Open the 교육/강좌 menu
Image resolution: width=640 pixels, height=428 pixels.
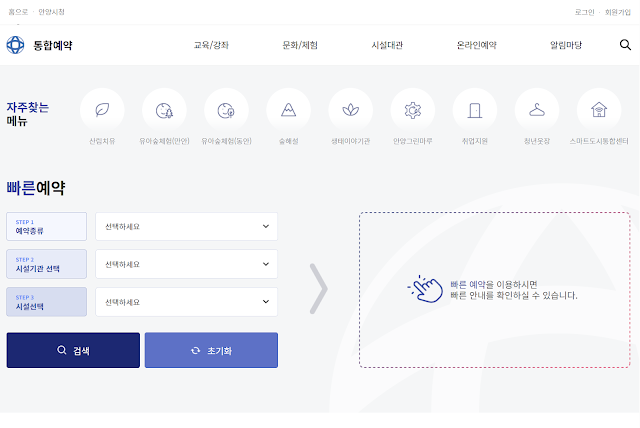coord(211,45)
